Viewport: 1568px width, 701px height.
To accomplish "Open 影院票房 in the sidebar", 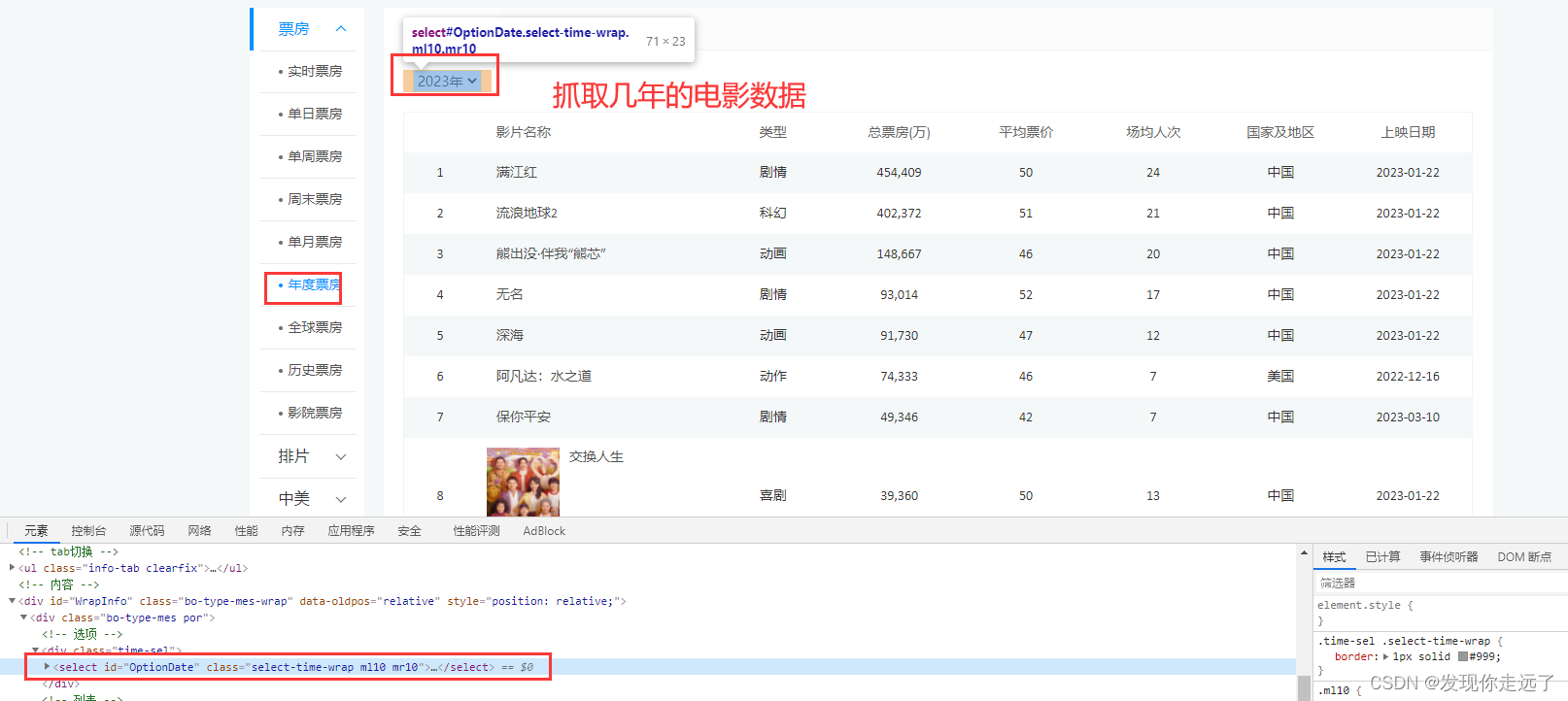I will point(315,413).
